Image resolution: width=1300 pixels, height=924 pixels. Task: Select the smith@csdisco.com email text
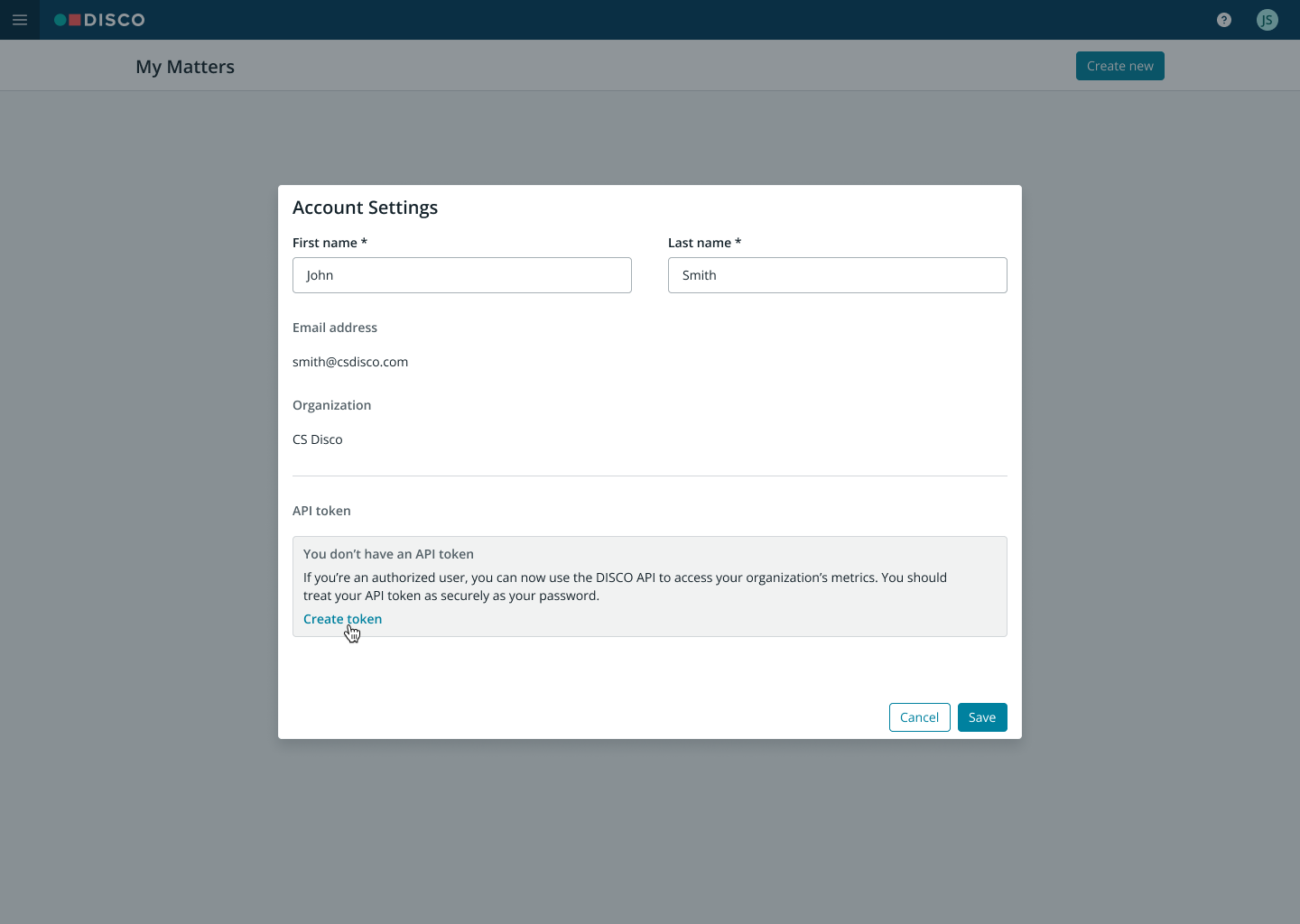click(350, 362)
